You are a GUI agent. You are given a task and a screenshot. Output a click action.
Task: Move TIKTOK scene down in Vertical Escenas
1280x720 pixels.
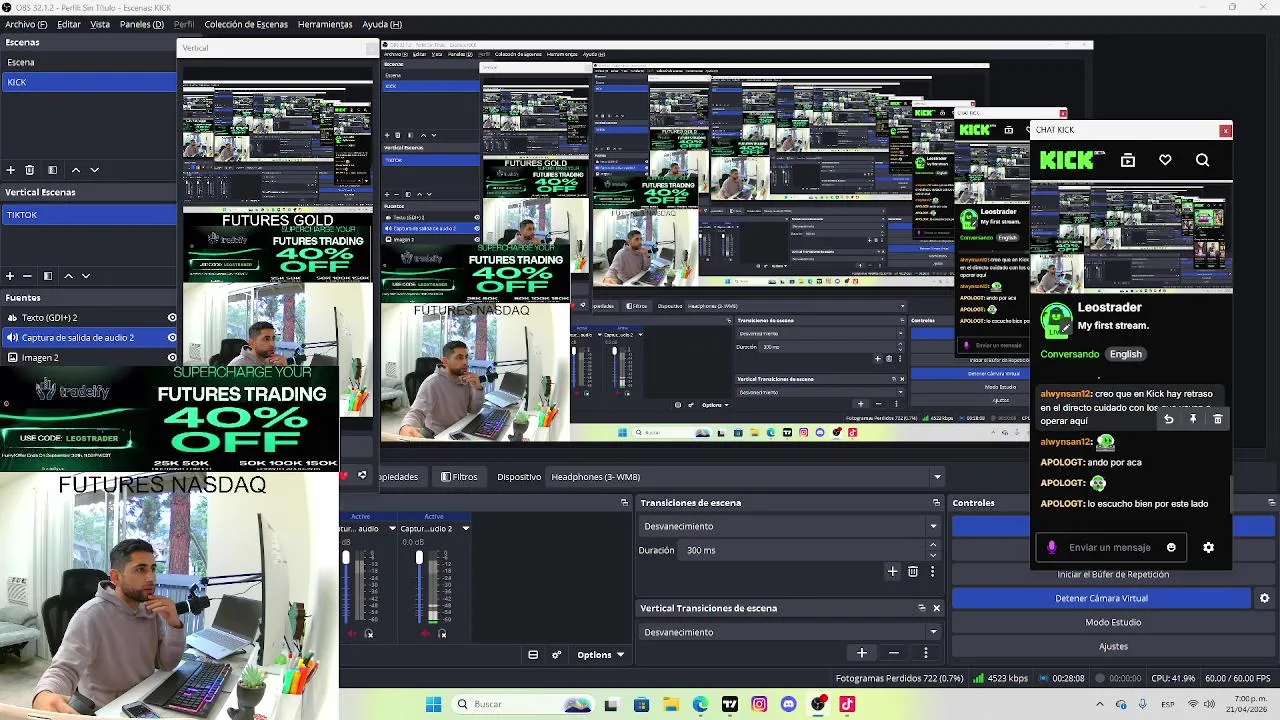pyautogui.click(x=86, y=276)
